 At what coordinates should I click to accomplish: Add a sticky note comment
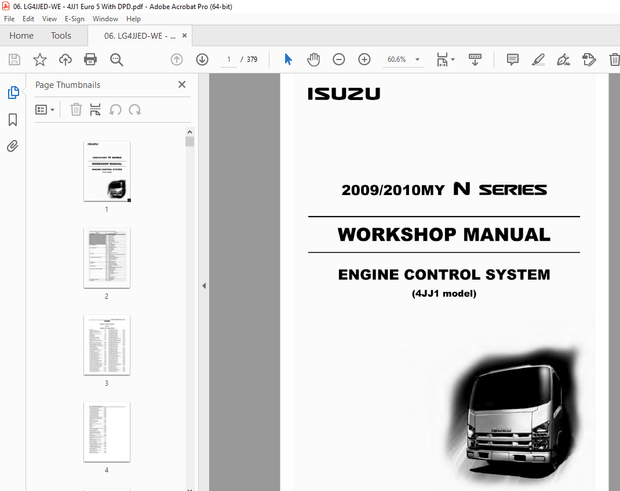512,60
